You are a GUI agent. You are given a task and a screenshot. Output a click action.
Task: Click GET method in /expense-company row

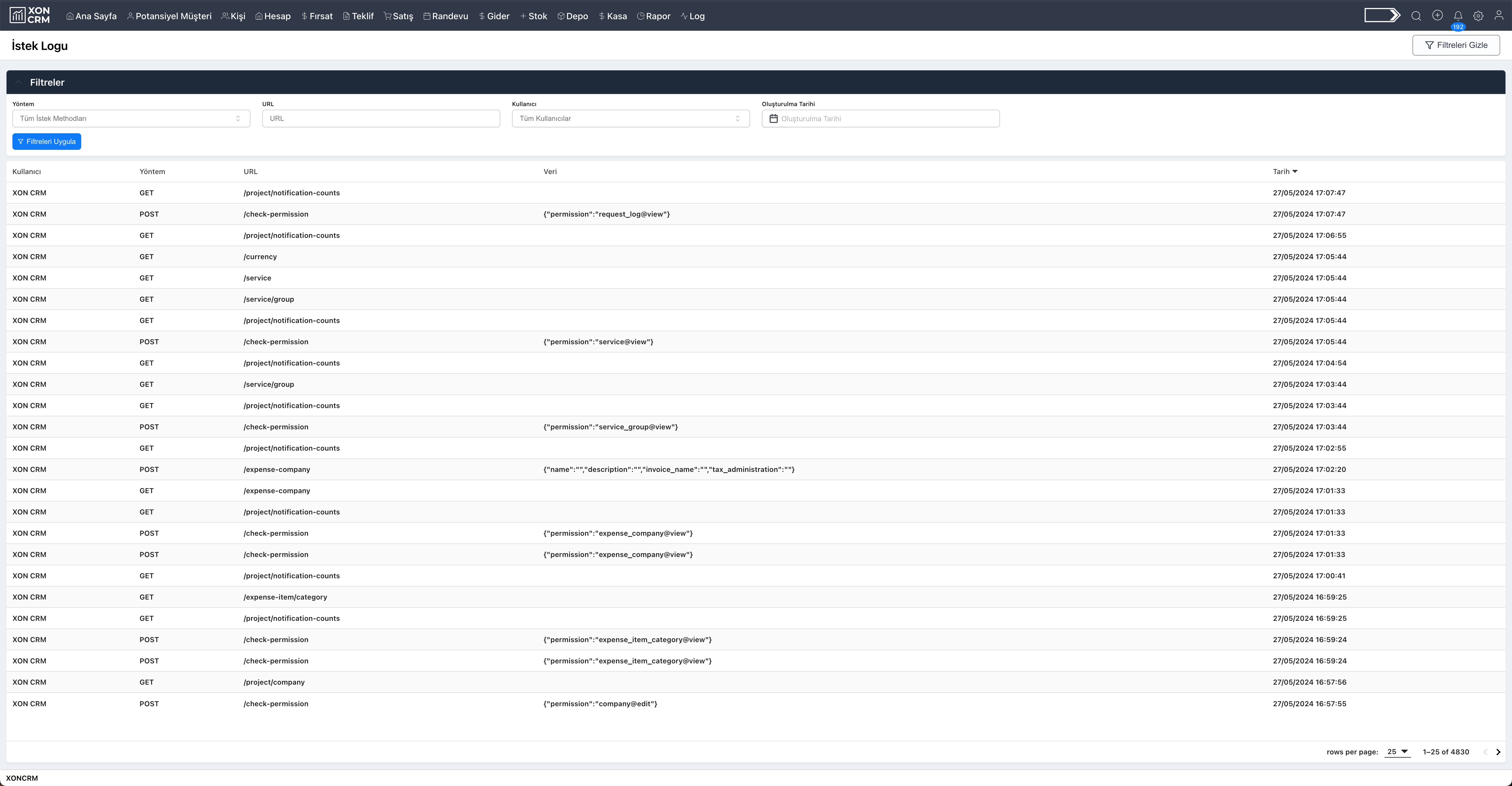147,491
